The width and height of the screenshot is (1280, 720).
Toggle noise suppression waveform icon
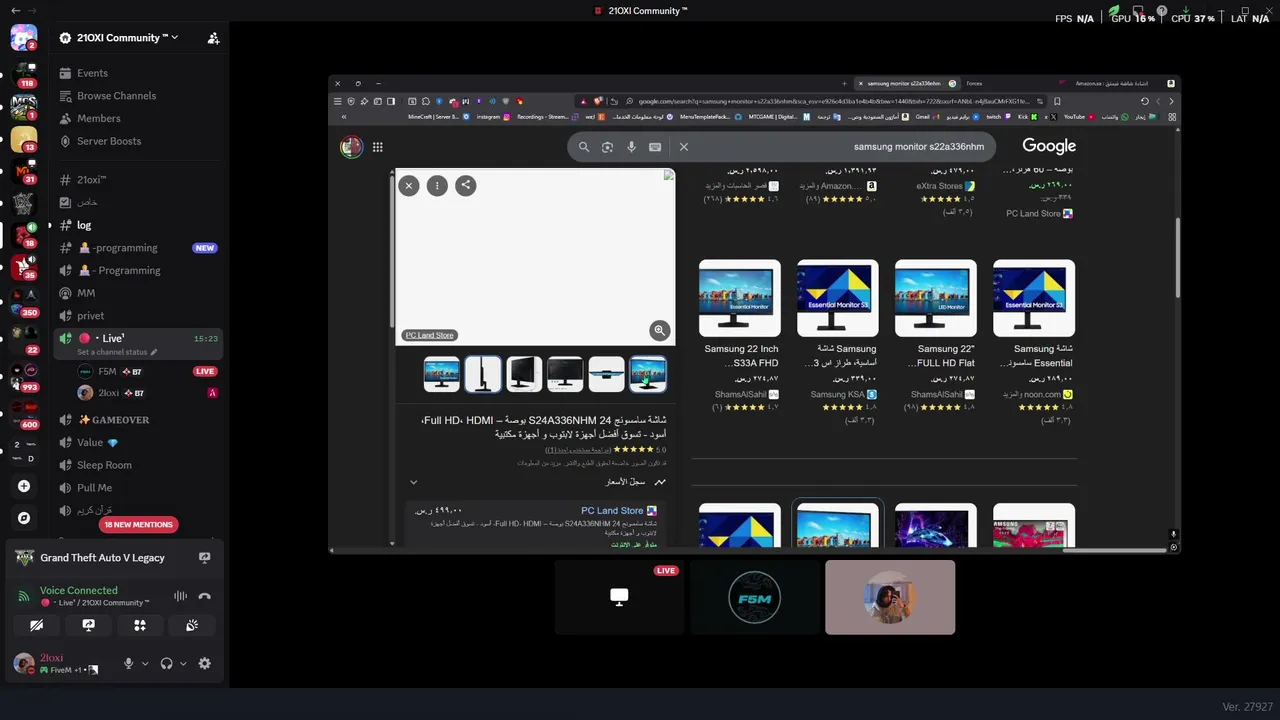[180, 596]
